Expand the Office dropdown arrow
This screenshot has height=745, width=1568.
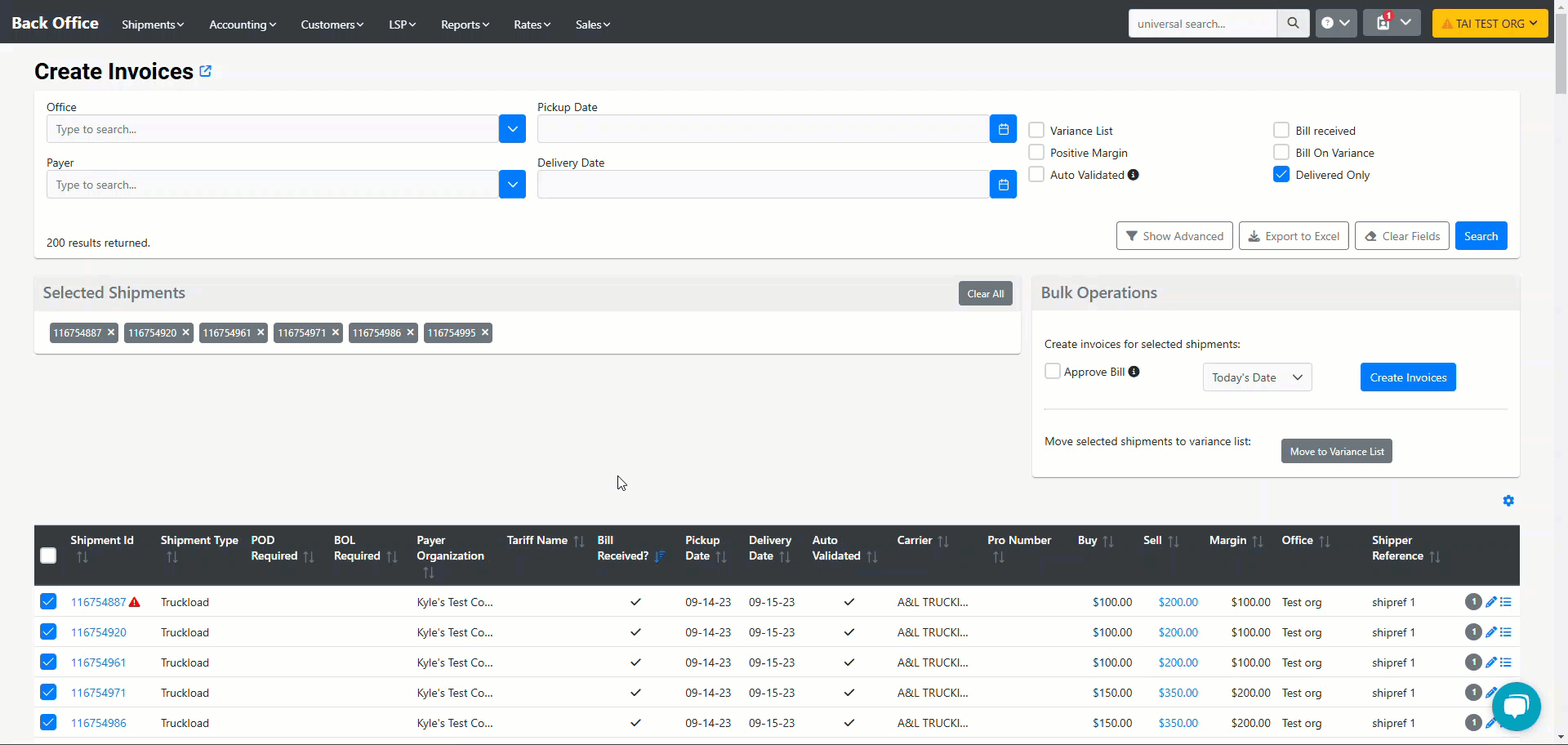[x=512, y=129]
